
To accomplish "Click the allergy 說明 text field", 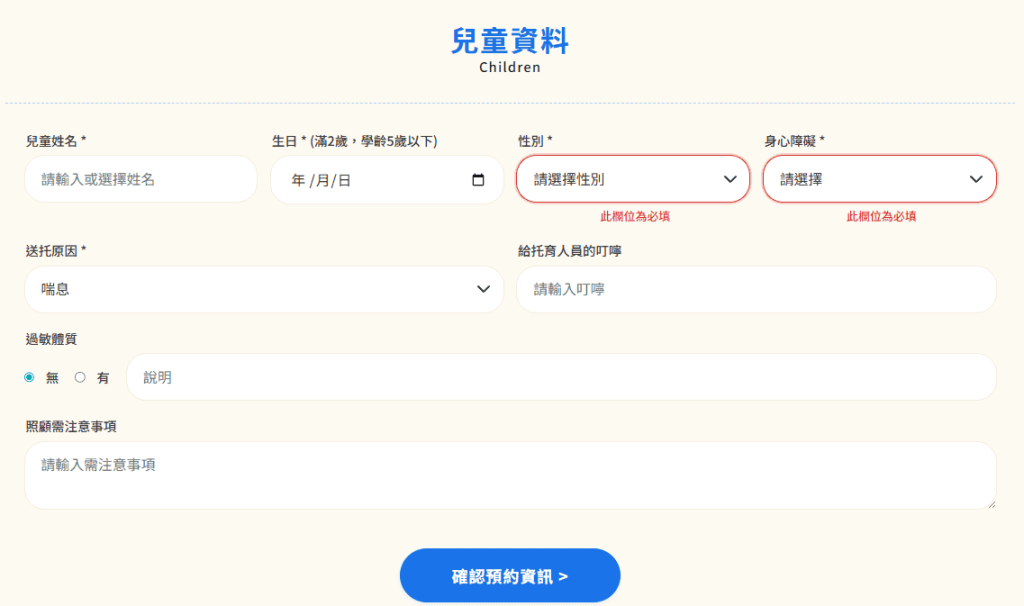I will click(561, 377).
